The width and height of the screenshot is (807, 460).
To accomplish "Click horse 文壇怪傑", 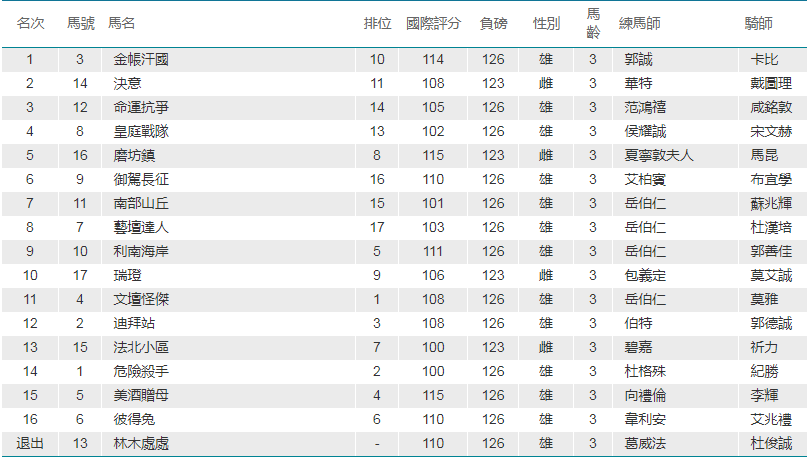I will [x=141, y=299].
